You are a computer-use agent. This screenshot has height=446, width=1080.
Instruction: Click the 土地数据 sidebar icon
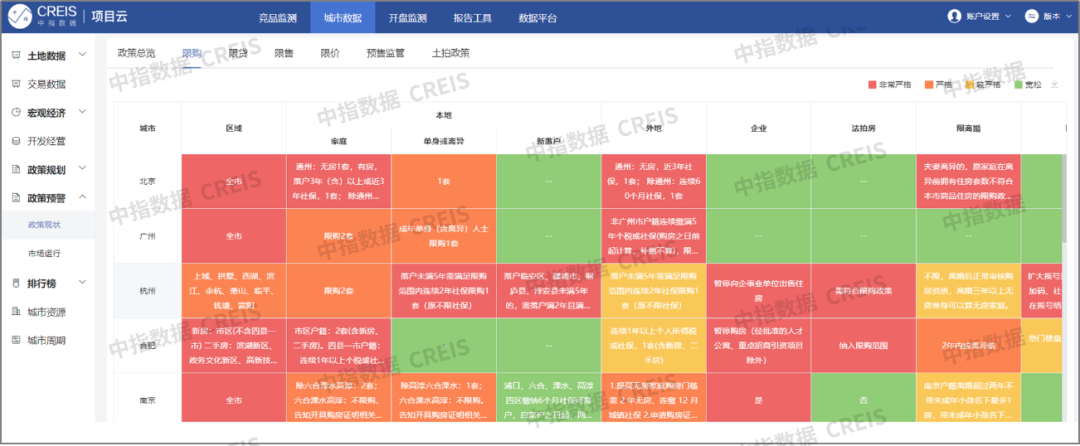pyautogui.click(x=16, y=56)
